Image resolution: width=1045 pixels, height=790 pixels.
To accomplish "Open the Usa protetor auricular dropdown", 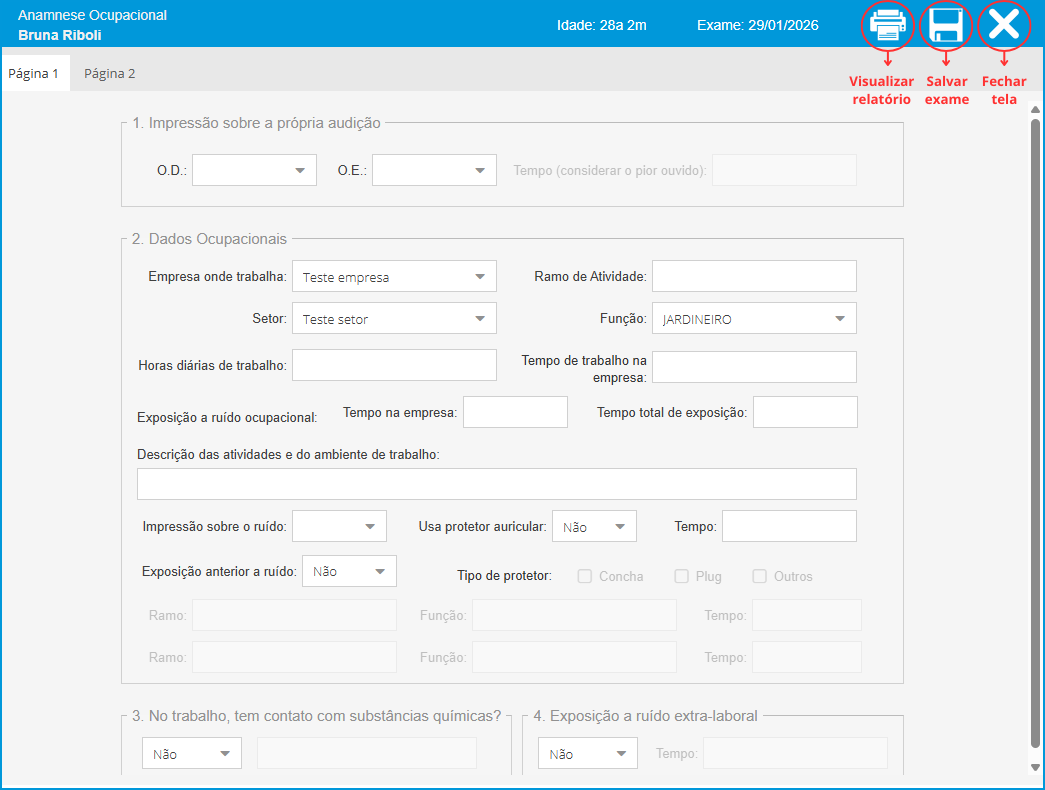I will [594, 526].
